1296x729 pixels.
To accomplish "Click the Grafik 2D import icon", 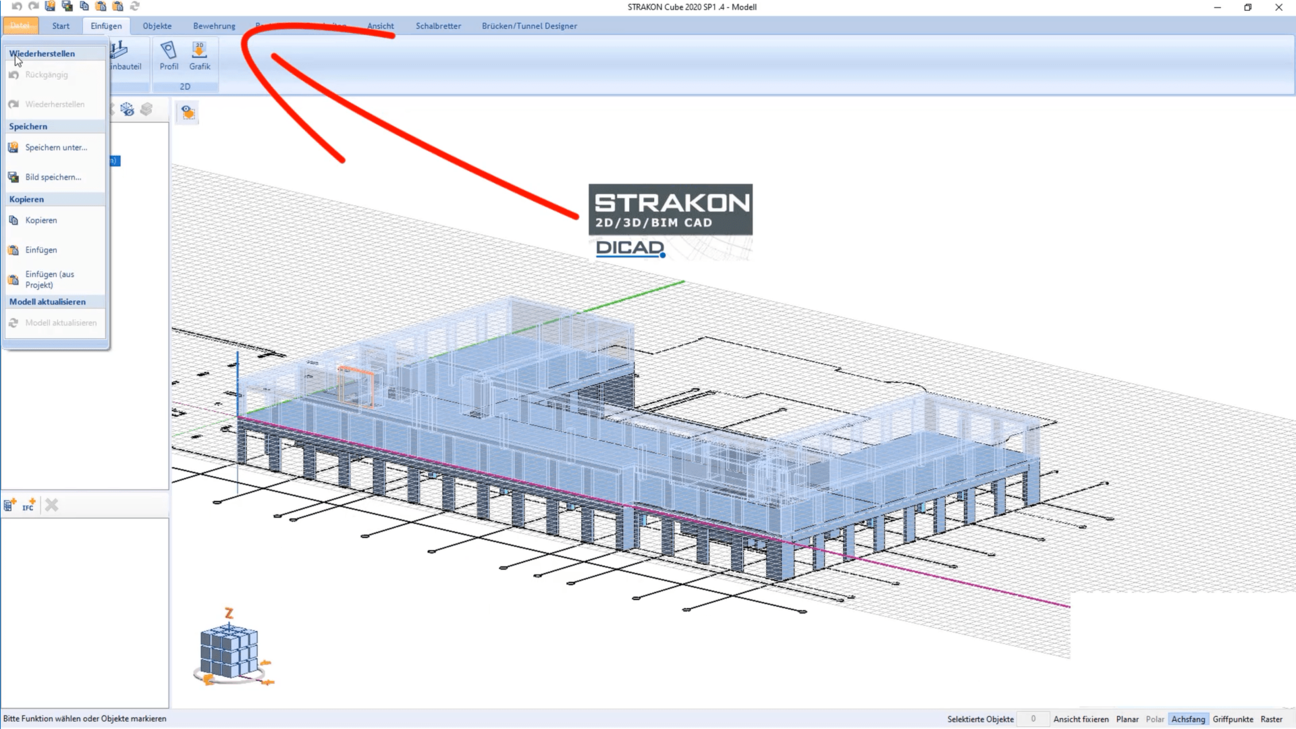I will click(x=200, y=55).
